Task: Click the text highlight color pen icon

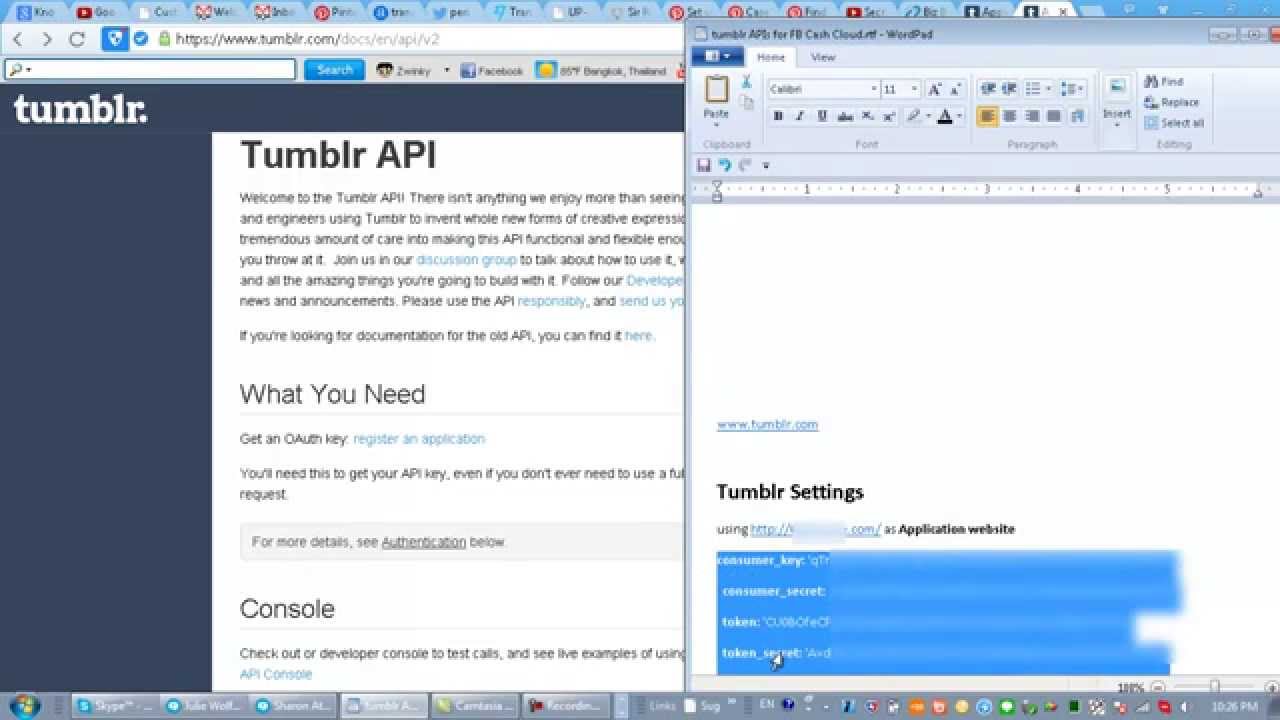Action: click(x=912, y=116)
